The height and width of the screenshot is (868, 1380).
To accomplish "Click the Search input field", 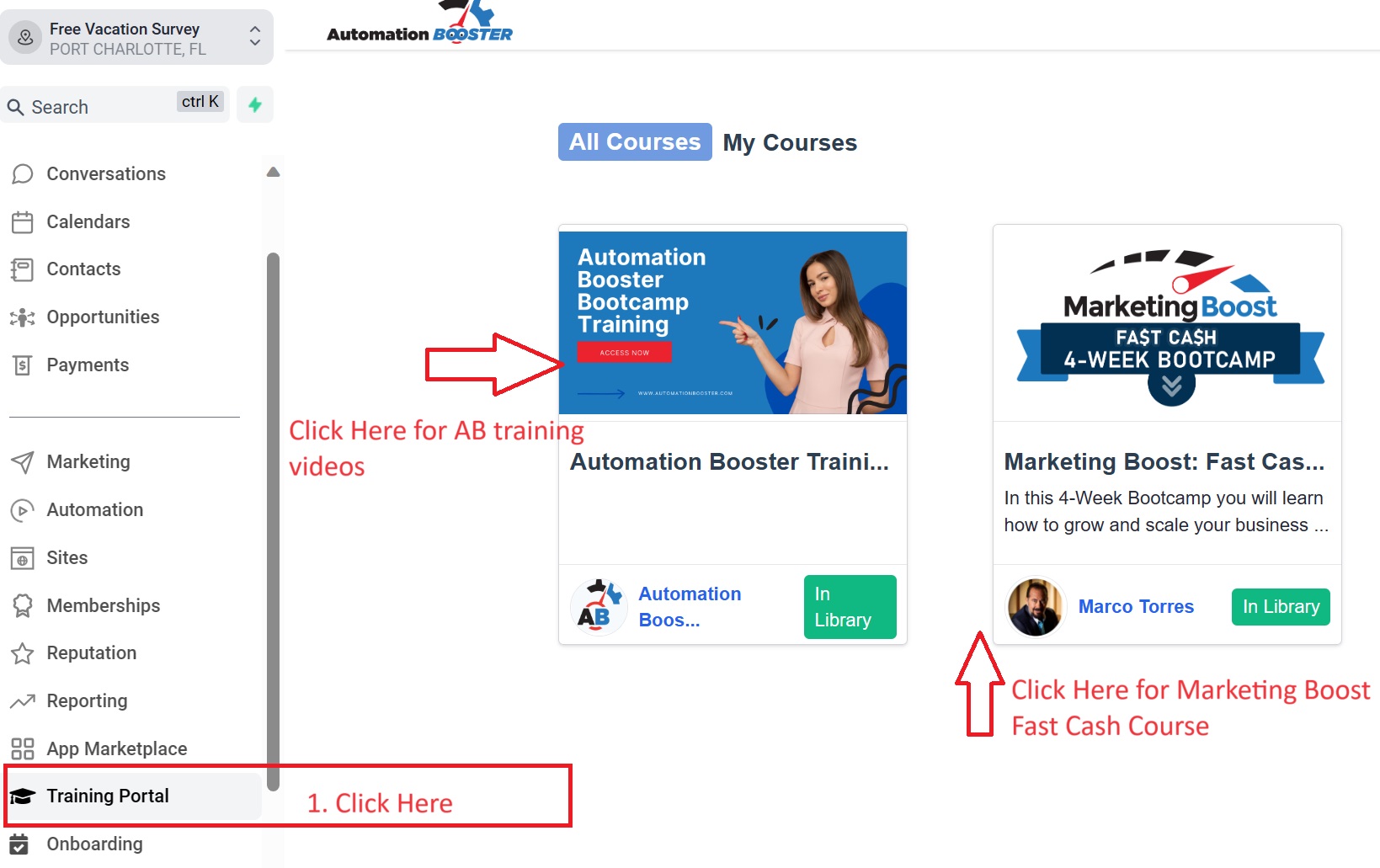I will (115, 105).
